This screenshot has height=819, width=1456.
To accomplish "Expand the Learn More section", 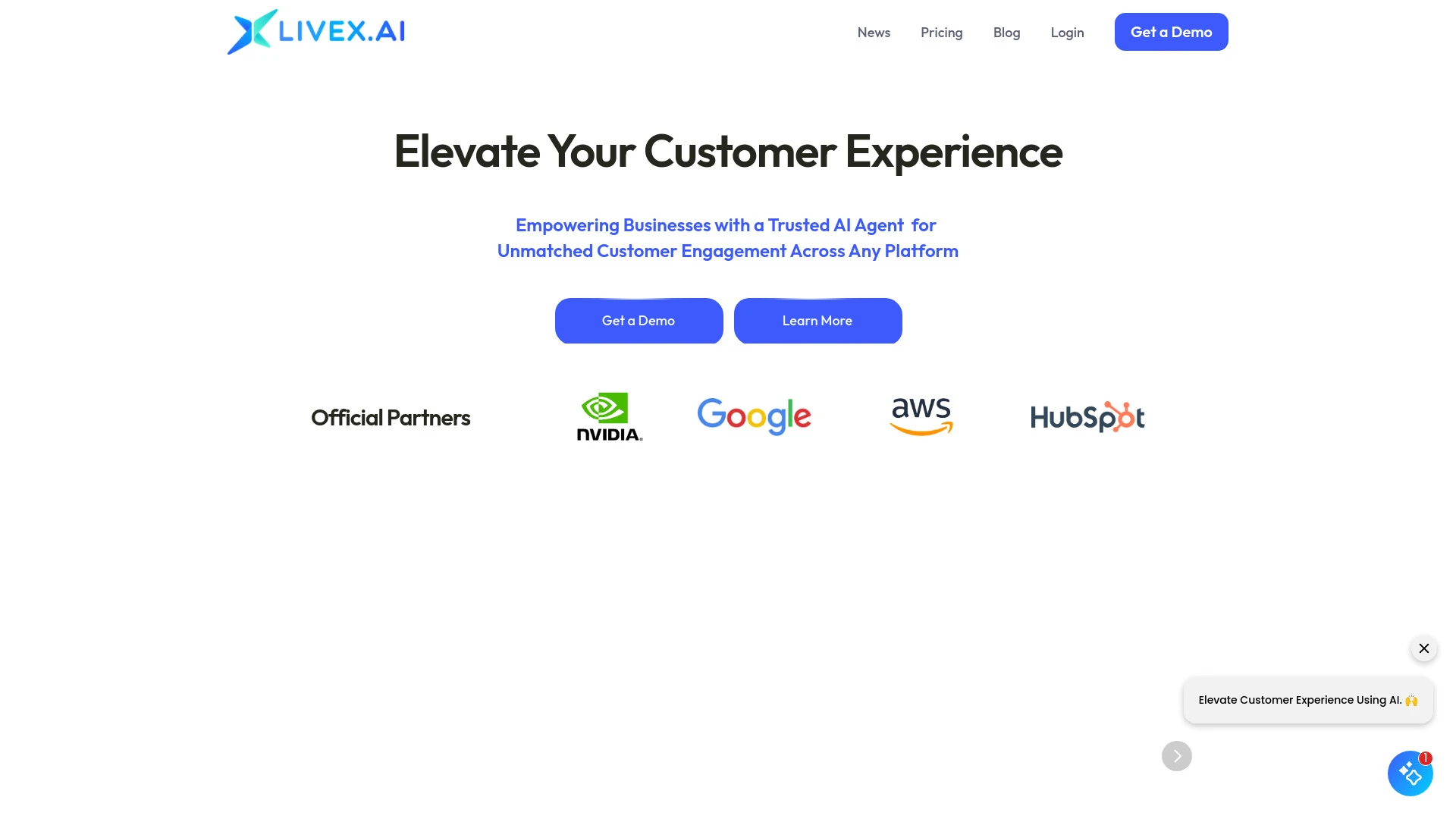I will coord(817,320).
